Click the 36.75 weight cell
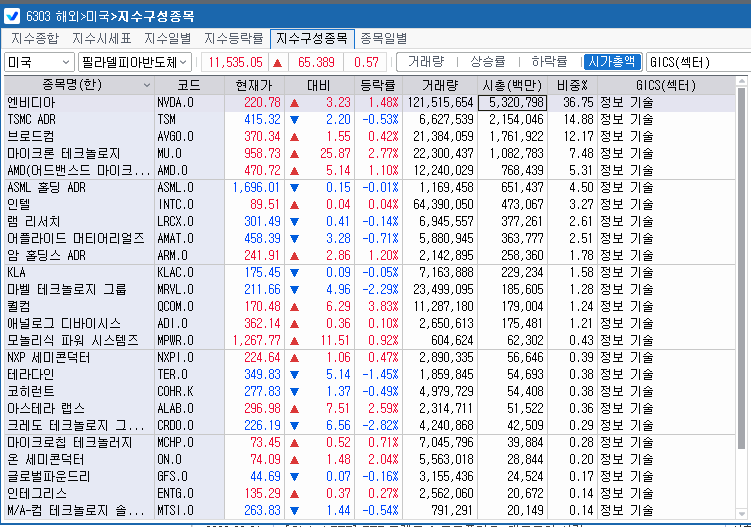Image resolution: width=751 pixels, height=527 pixels. click(x=572, y=103)
